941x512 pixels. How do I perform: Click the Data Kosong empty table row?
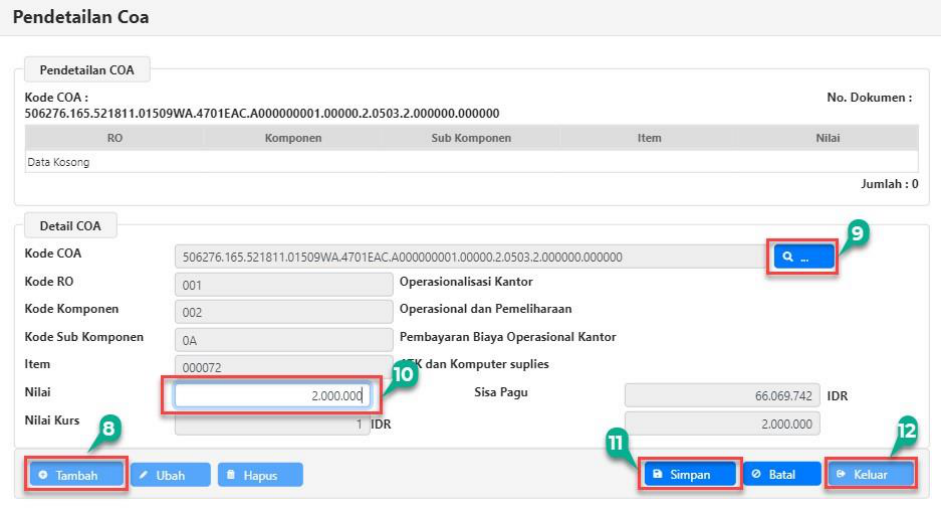(x=470, y=162)
